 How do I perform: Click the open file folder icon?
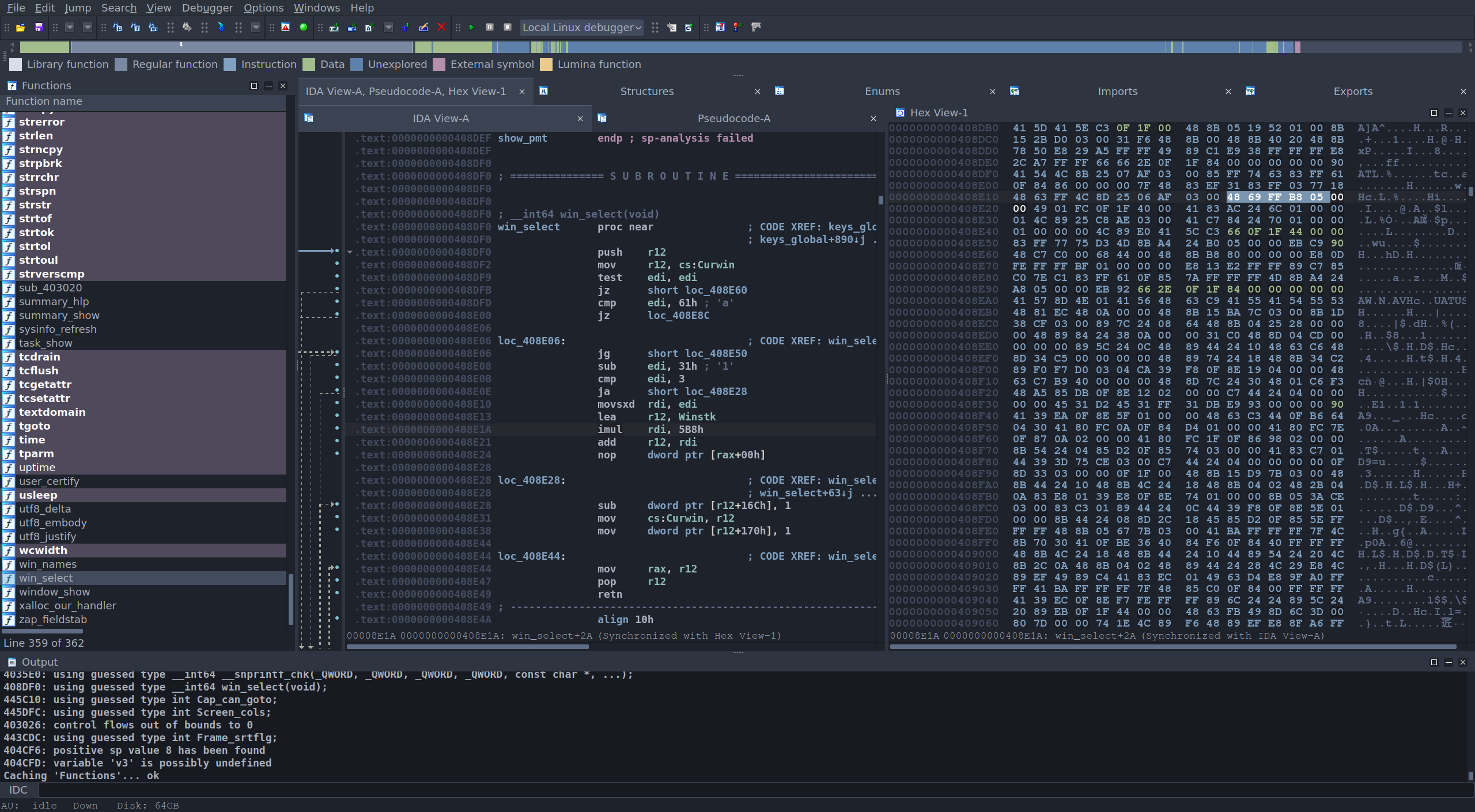(x=20, y=27)
